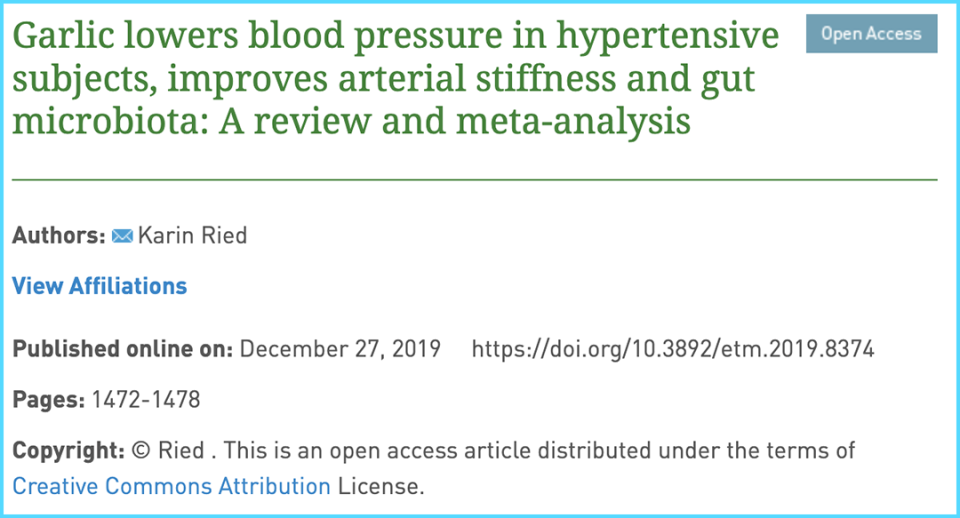
Task: Click the Published online on: label
Action: click(122, 349)
